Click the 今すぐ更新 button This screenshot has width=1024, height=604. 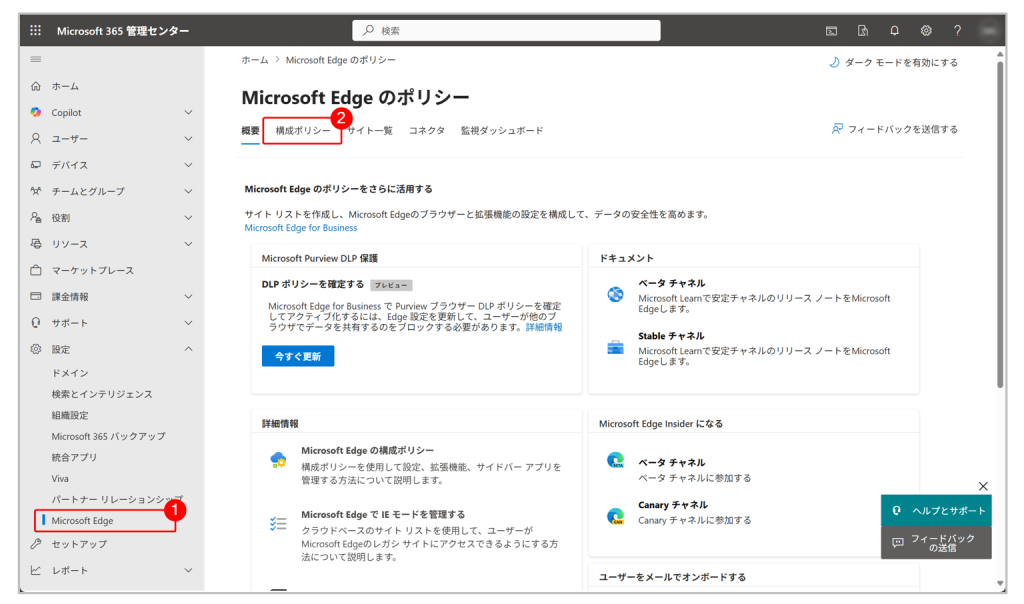[298, 356]
